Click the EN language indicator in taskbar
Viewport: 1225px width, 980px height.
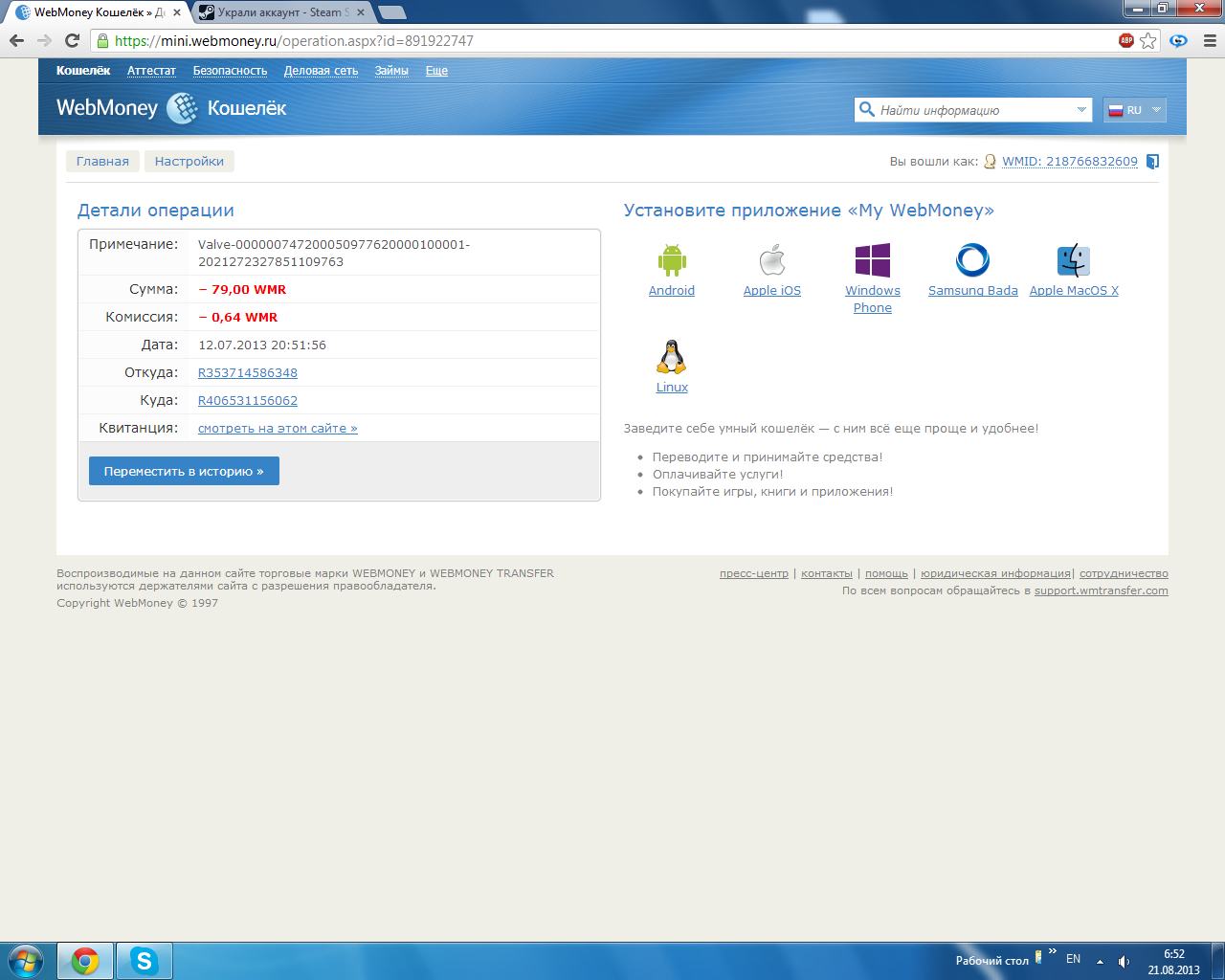[x=1073, y=959]
